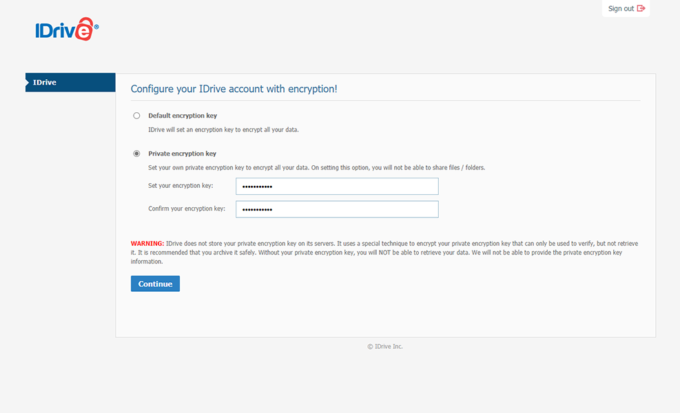Viewport: 680px width, 413px height.
Task: Click the '© IDrive Inc.' footer text
Action: click(x=385, y=346)
